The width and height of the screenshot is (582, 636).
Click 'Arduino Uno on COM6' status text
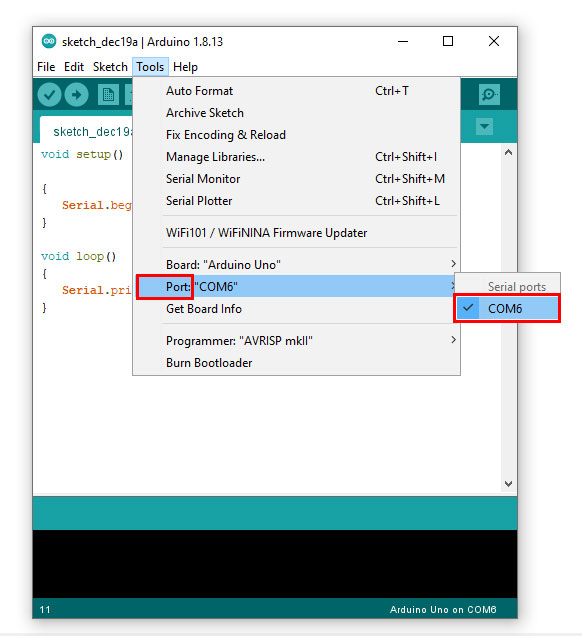(x=443, y=609)
